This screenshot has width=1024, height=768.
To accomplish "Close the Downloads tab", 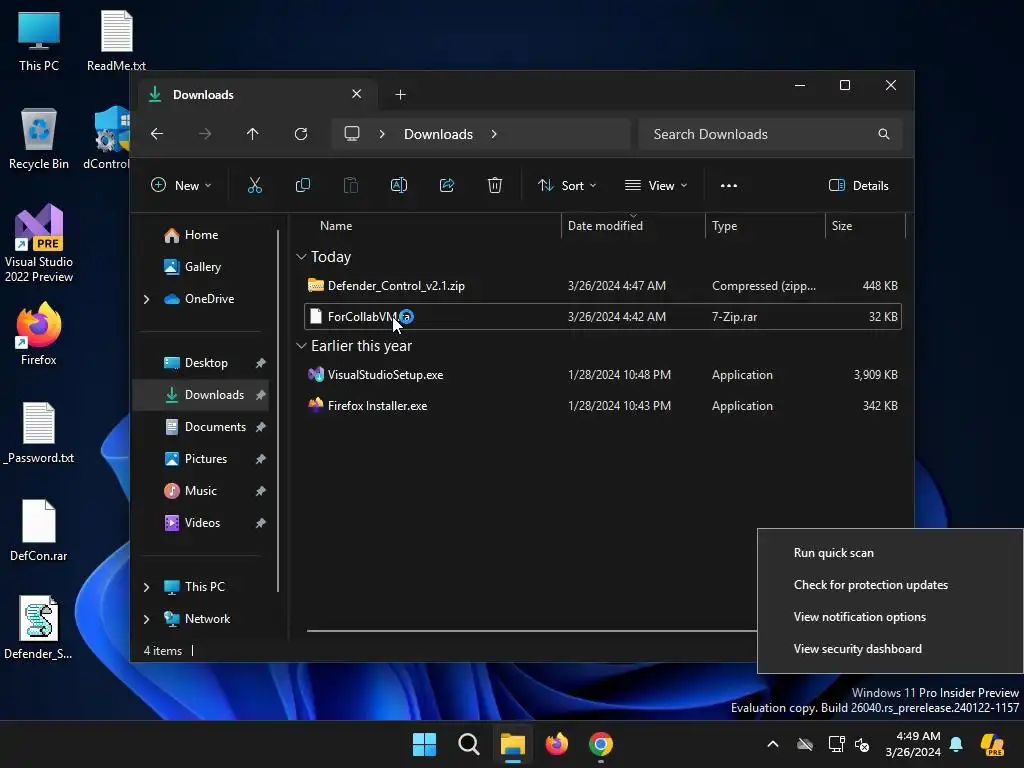I will point(357,94).
